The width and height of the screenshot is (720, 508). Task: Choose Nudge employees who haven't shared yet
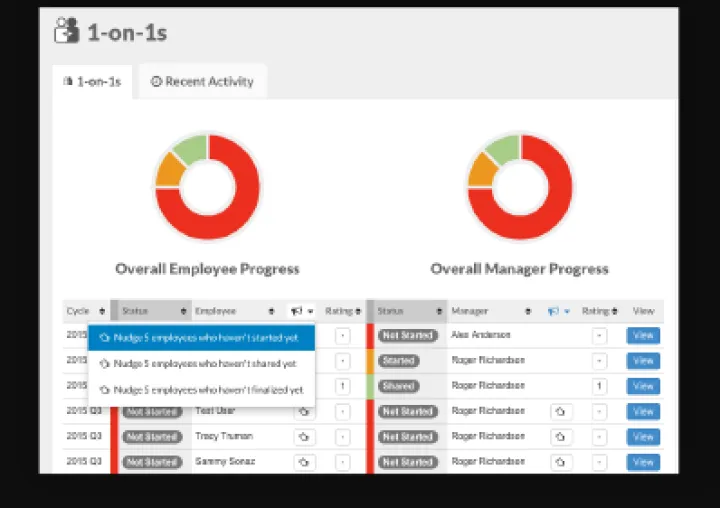[x=201, y=364]
